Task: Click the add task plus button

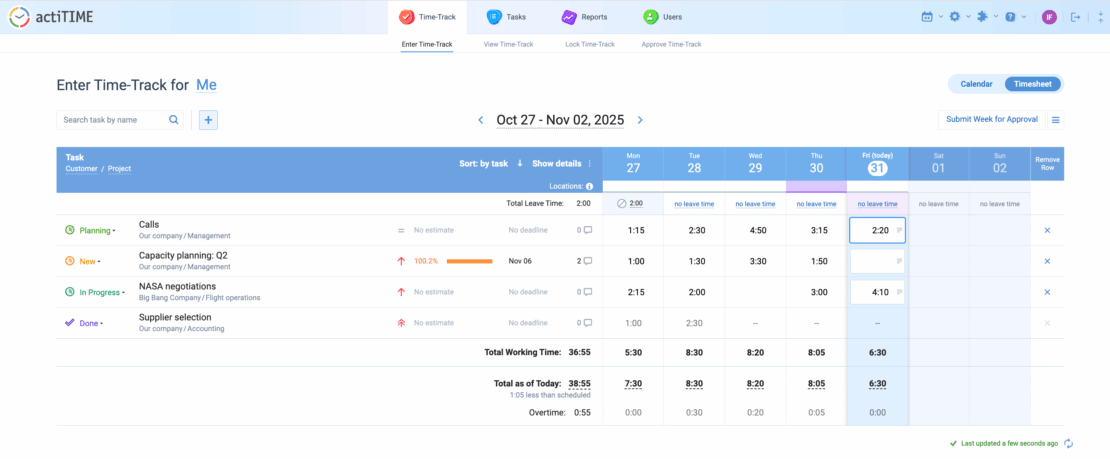Action: [208, 120]
